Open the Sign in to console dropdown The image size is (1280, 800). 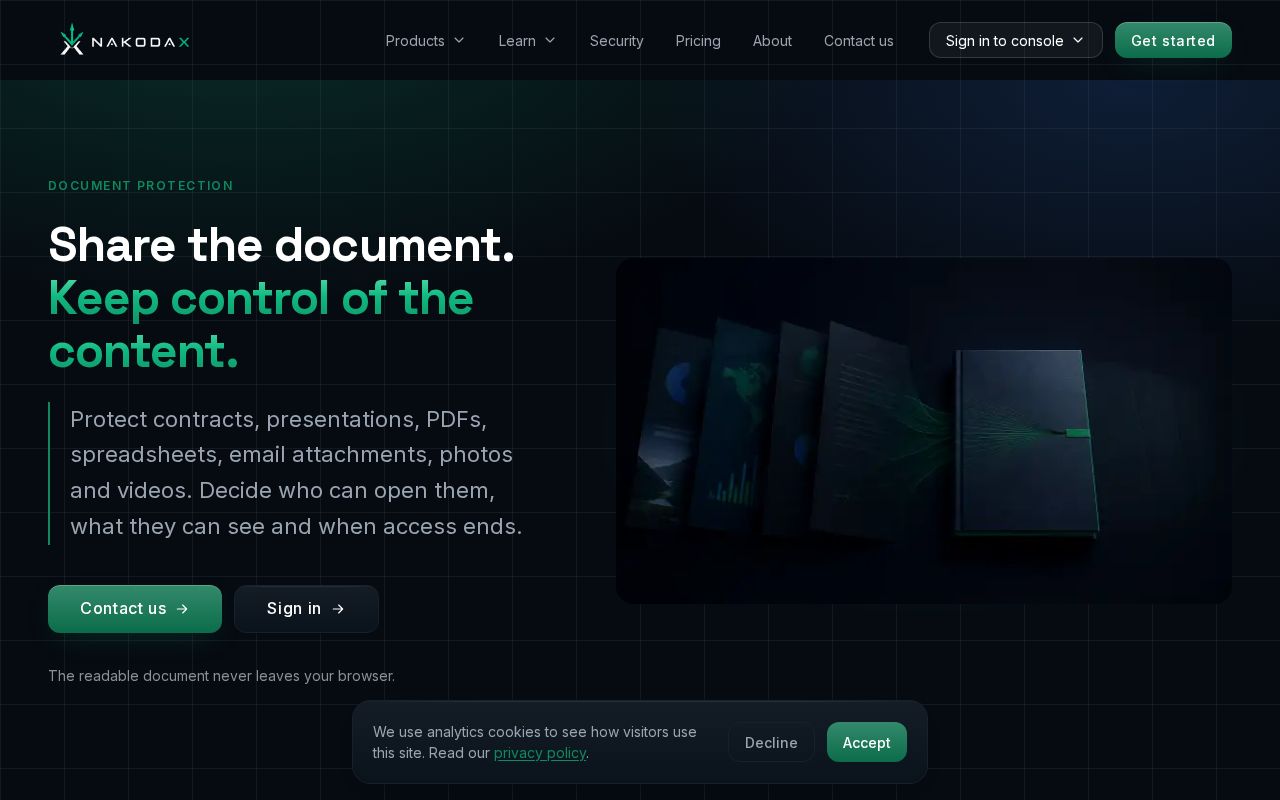tap(1016, 40)
